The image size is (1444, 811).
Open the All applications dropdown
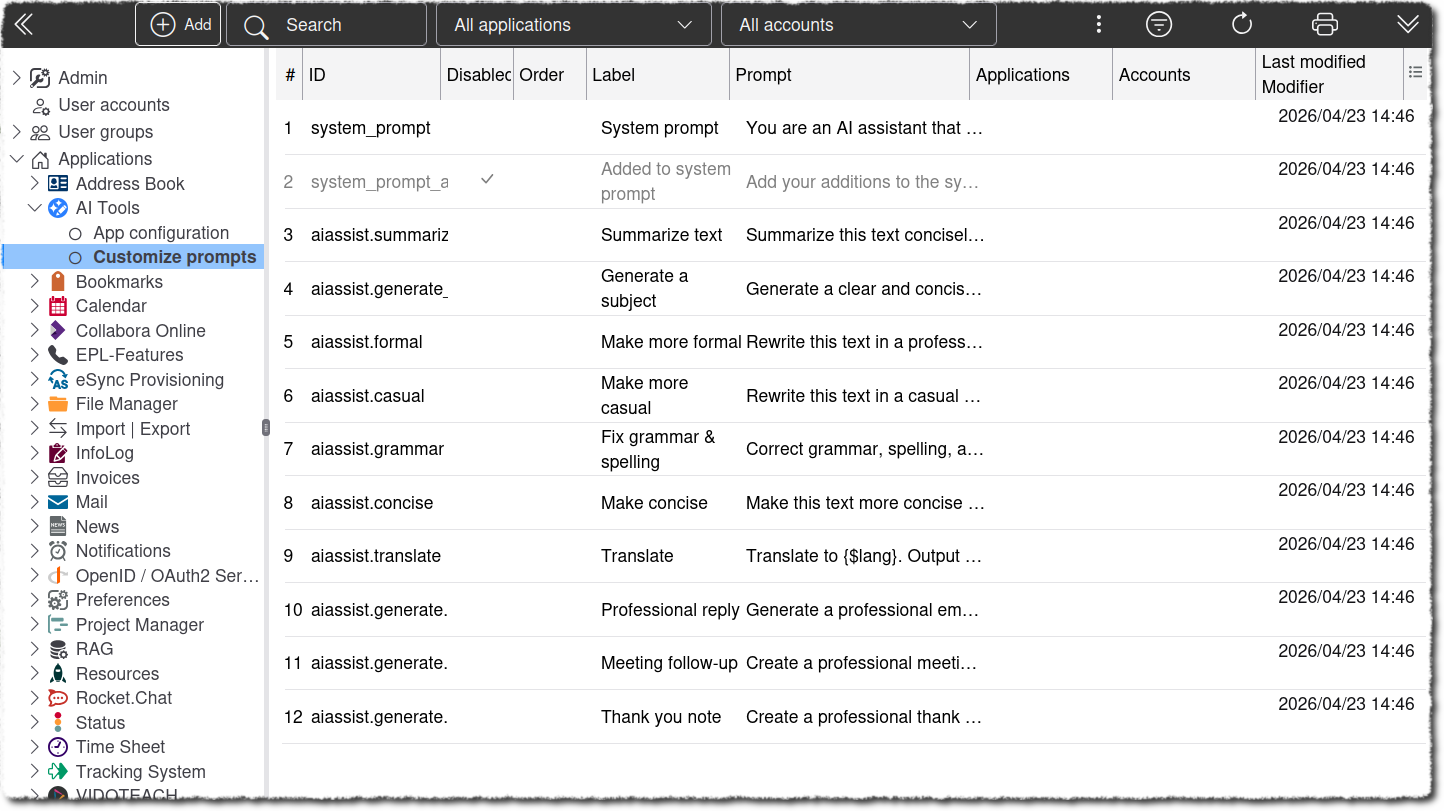coord(574,25)
